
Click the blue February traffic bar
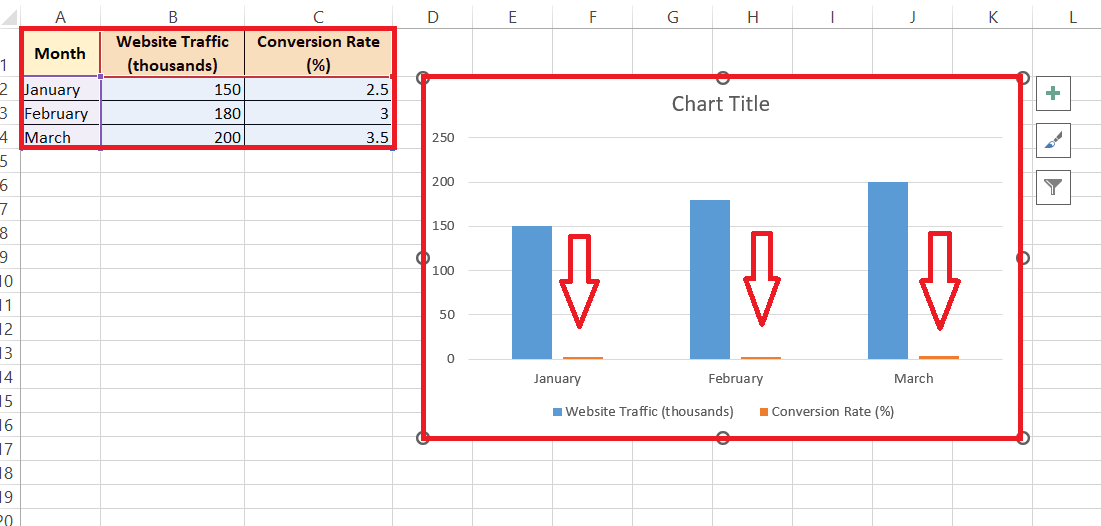tap(710, 280)
